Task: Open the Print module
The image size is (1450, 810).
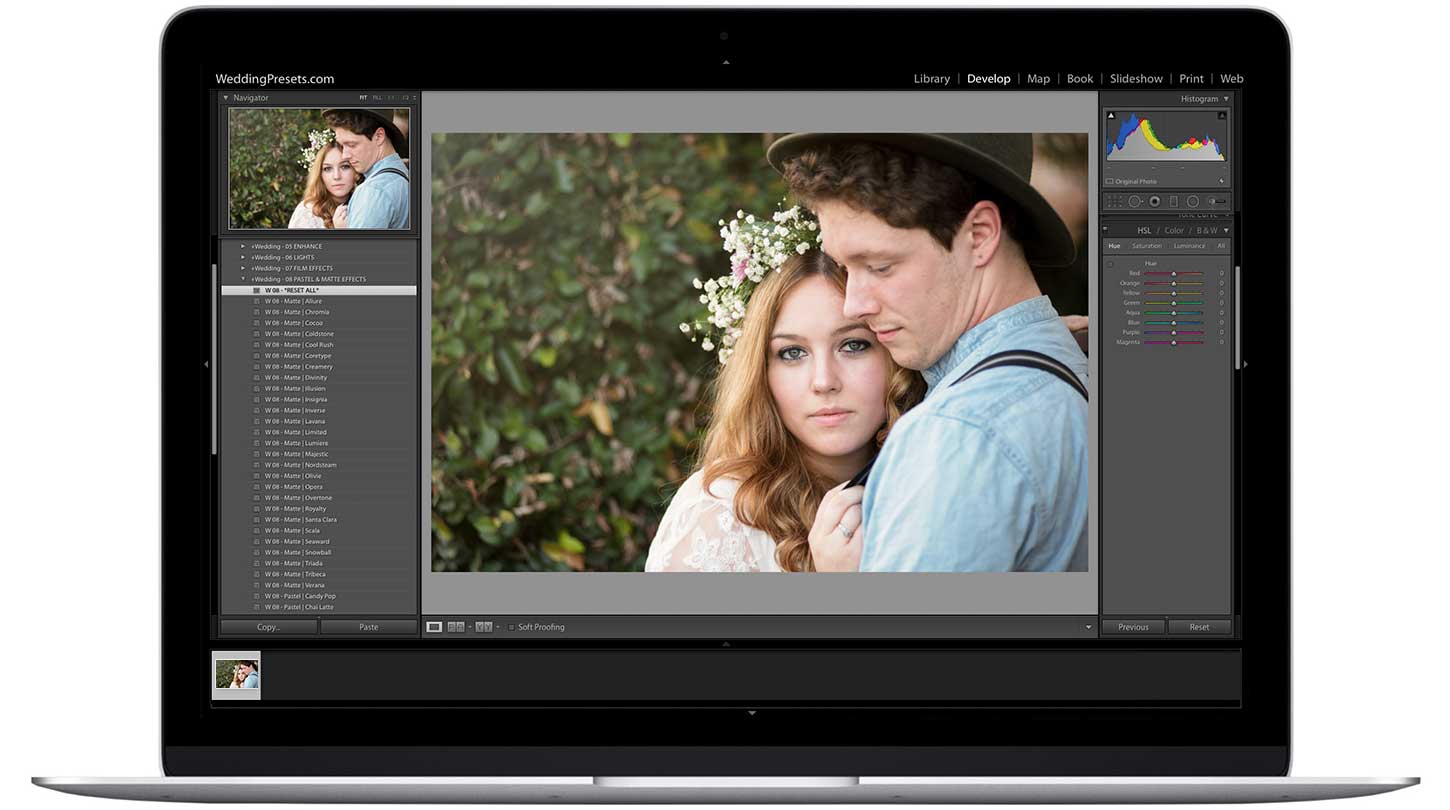Action: coord(1191,79)
